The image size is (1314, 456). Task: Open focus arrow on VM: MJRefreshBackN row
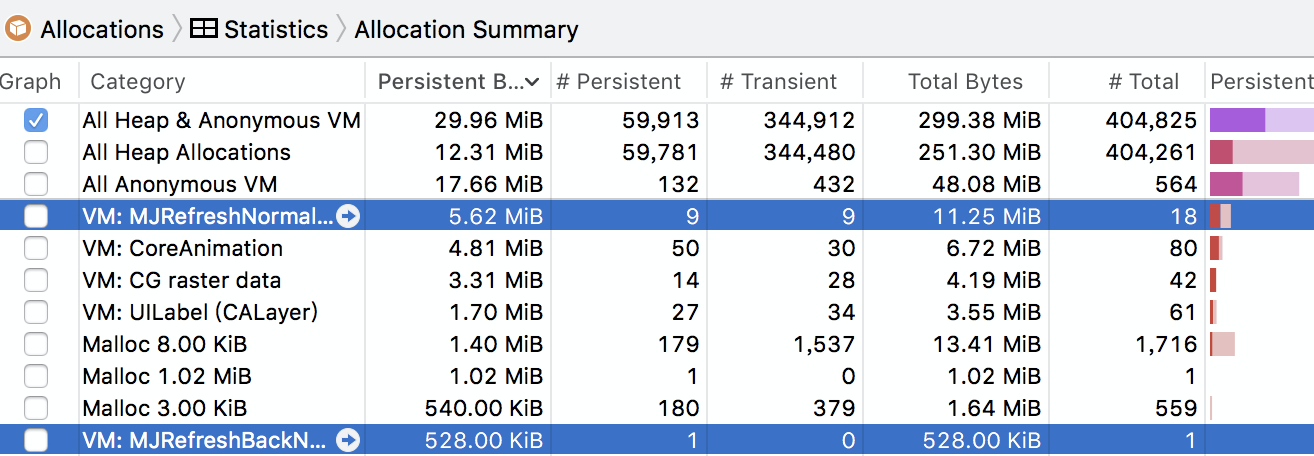pos(348,440)
